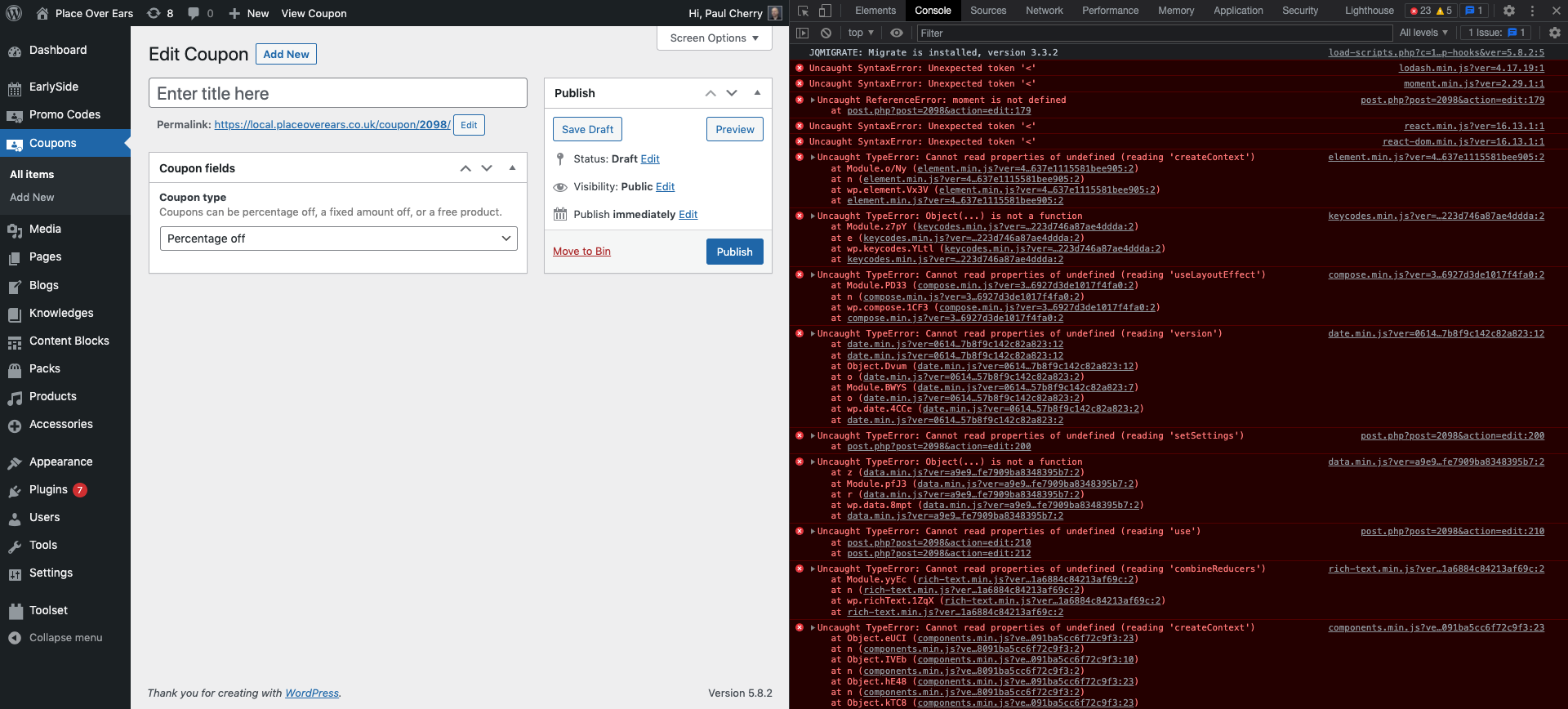Click the WordPress logo in admin bar
The width and height of the screenshot is (1568, 709).
coord(18,13)
